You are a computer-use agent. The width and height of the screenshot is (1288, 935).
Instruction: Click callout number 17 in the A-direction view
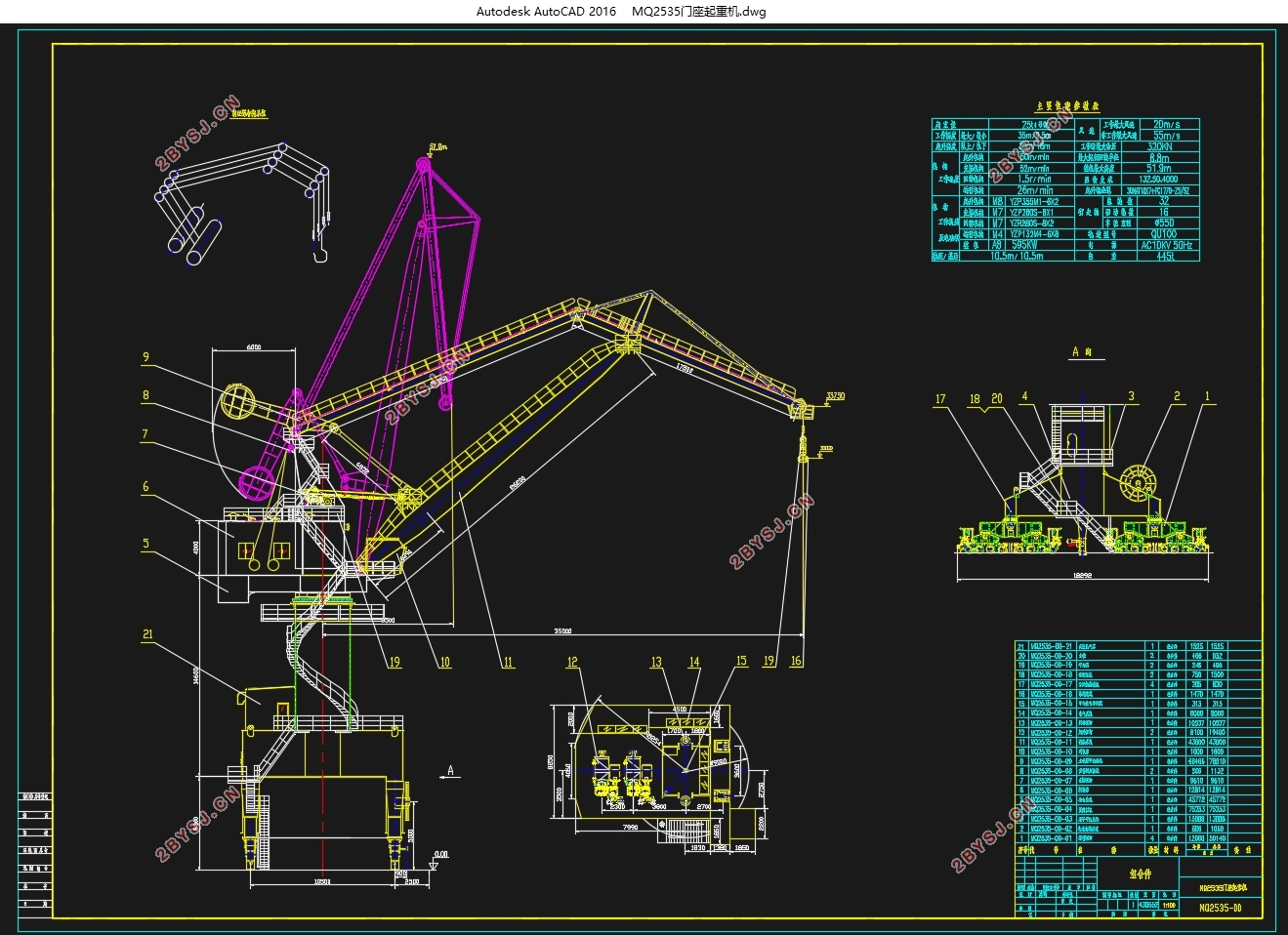(940, 398)
